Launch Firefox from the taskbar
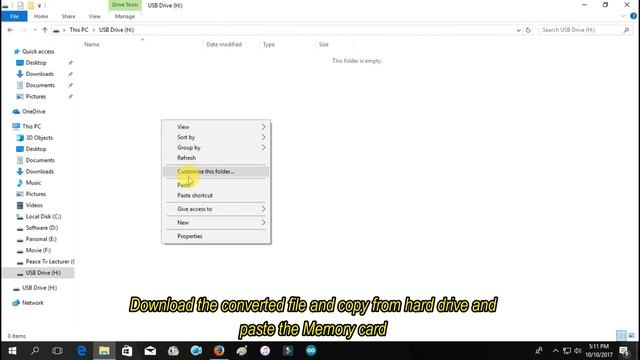640x360 pixels. click(x=219, y=351)
